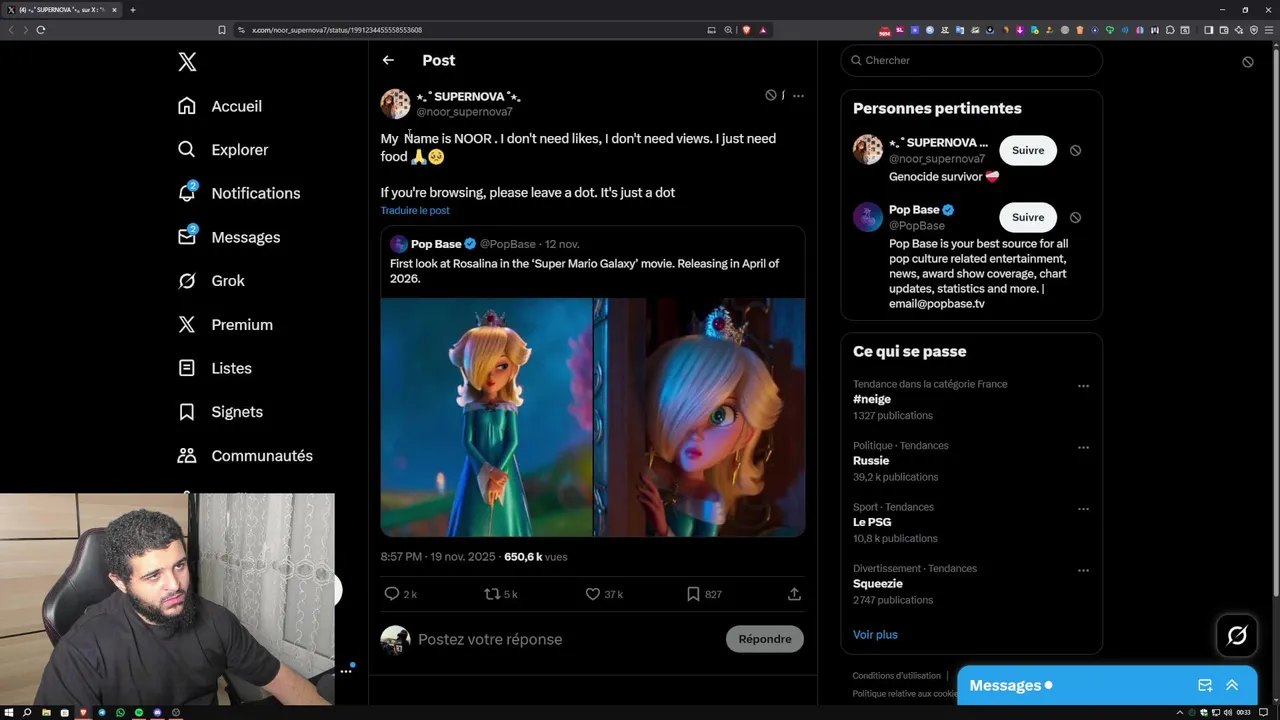Click the Répondre button
Screen dimensions: 1280x720
(765, 639)
